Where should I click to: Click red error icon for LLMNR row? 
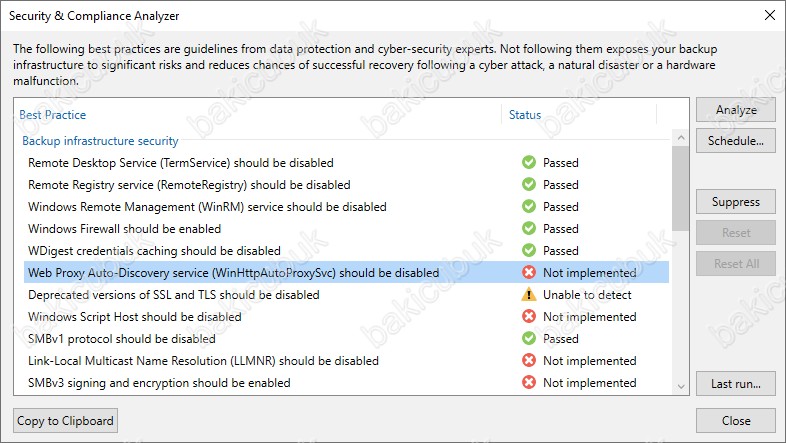click(x=528, y=360)
